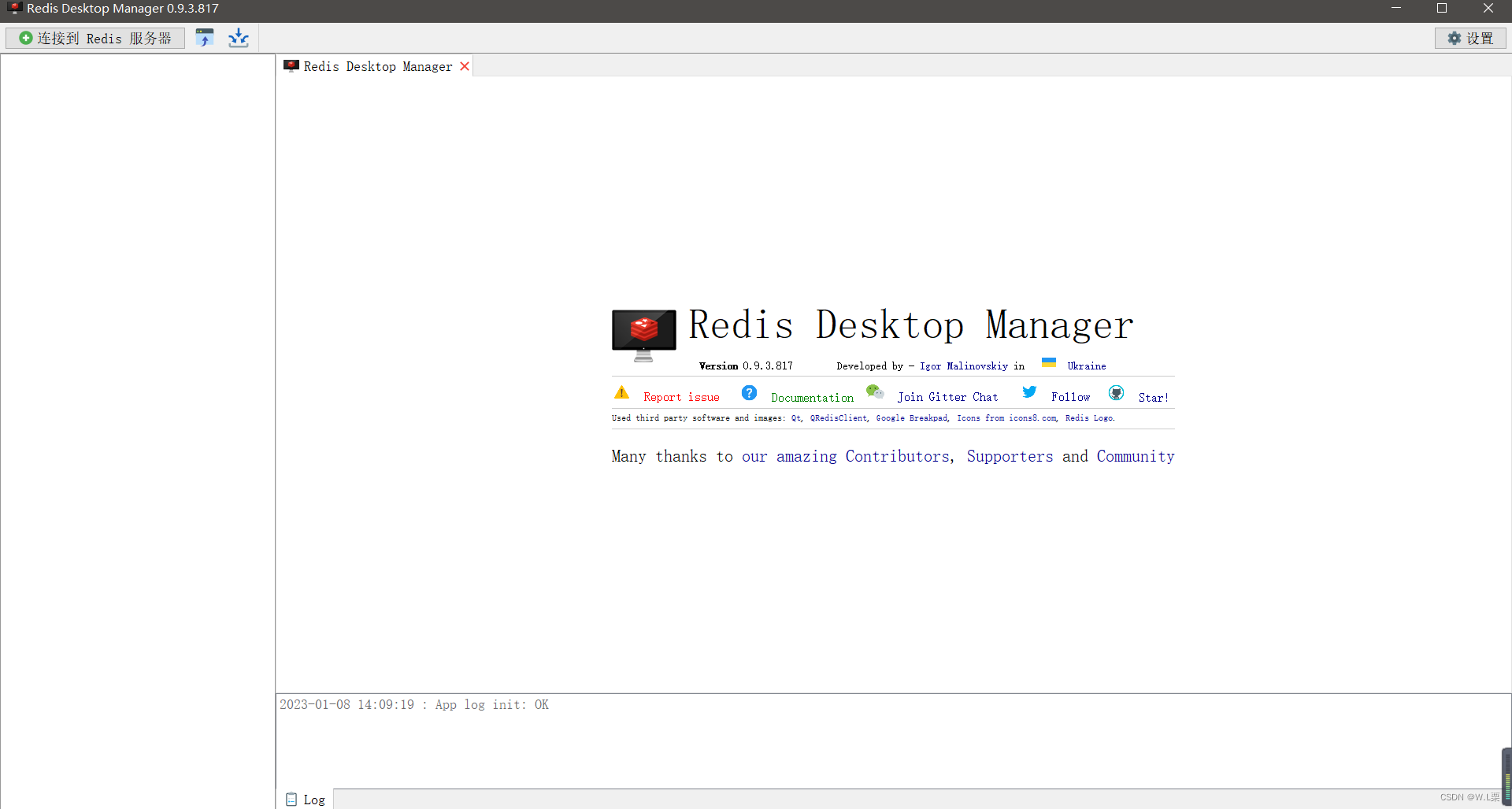Click the Ukraine flag icon
1512x809 pixels.
click(1049, 363)
